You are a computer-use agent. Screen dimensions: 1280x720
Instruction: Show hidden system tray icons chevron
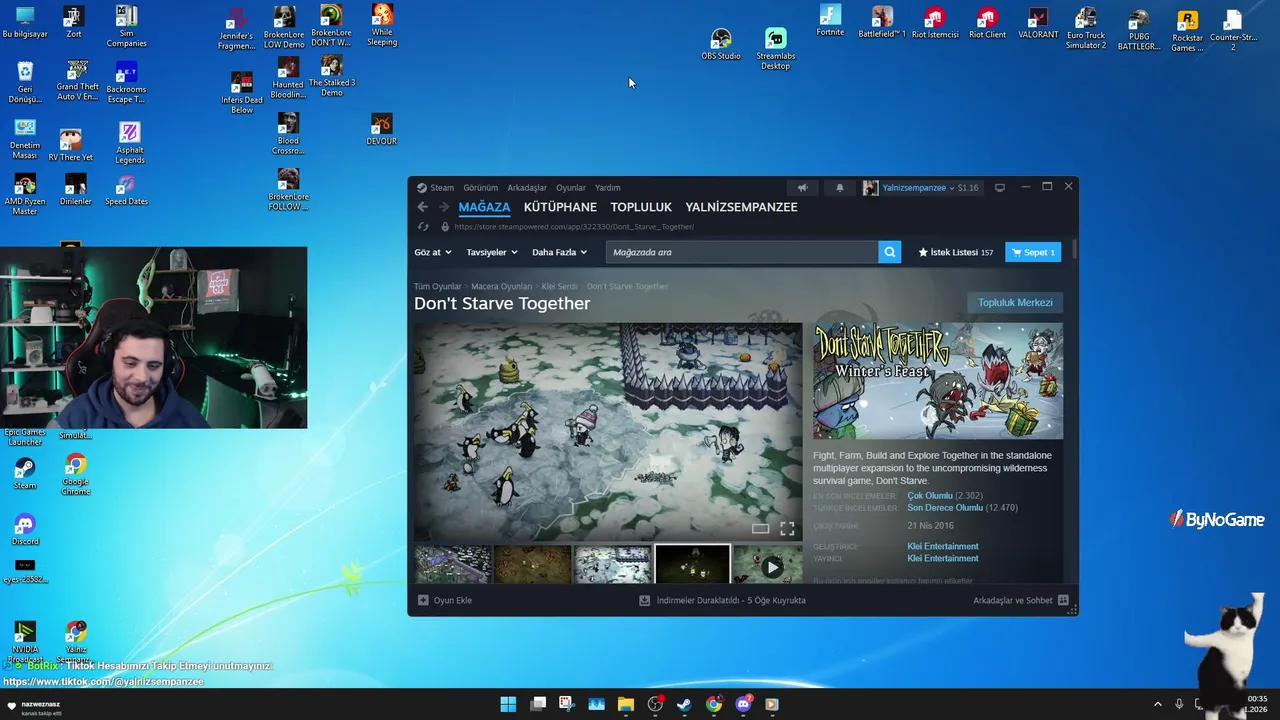pos(1158,704)
